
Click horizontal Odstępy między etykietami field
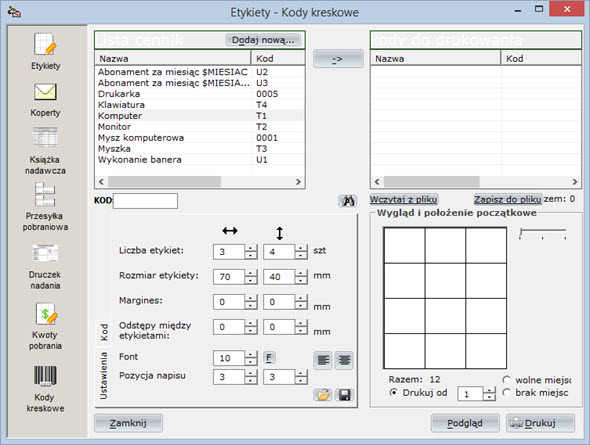229,327
